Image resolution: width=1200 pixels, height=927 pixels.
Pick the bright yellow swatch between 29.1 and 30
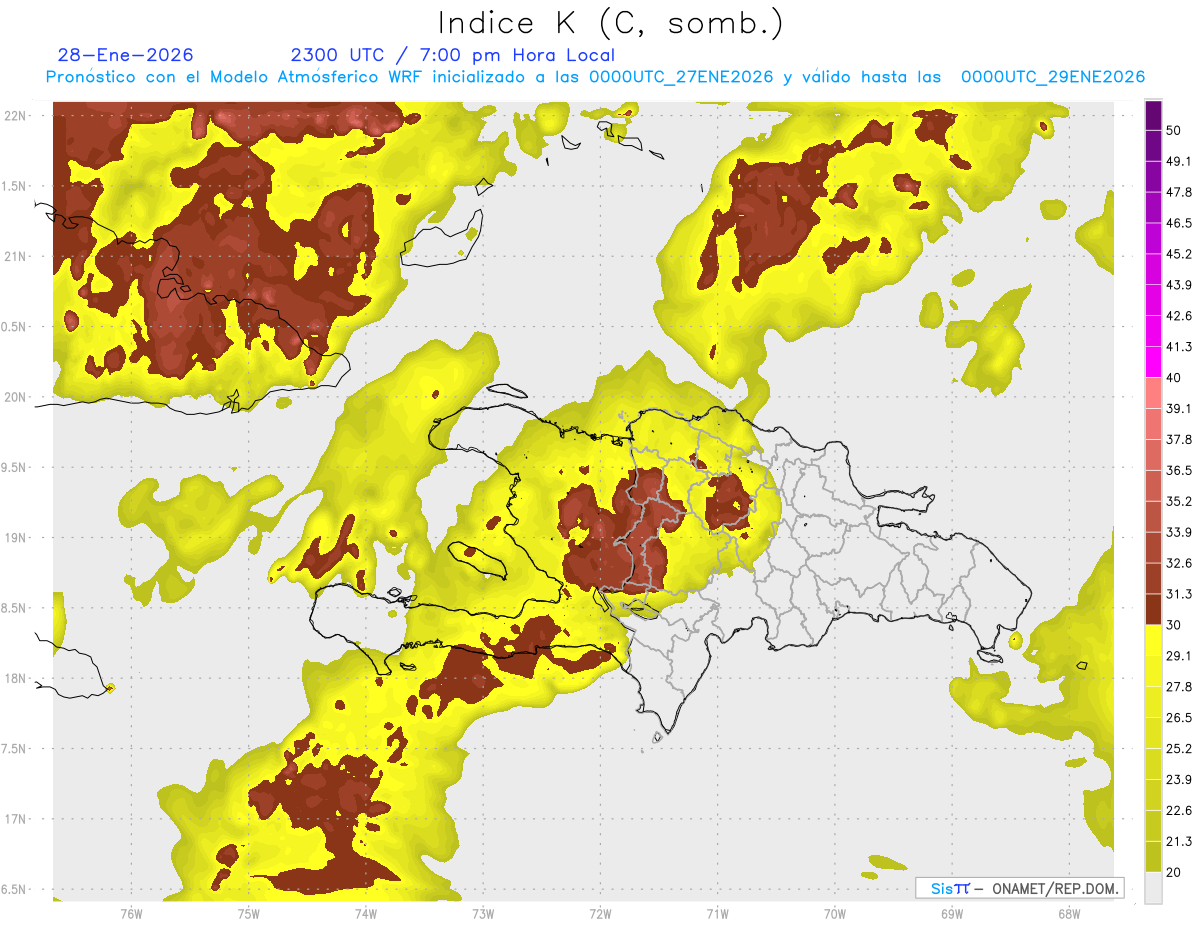(x=1153, y=640)
